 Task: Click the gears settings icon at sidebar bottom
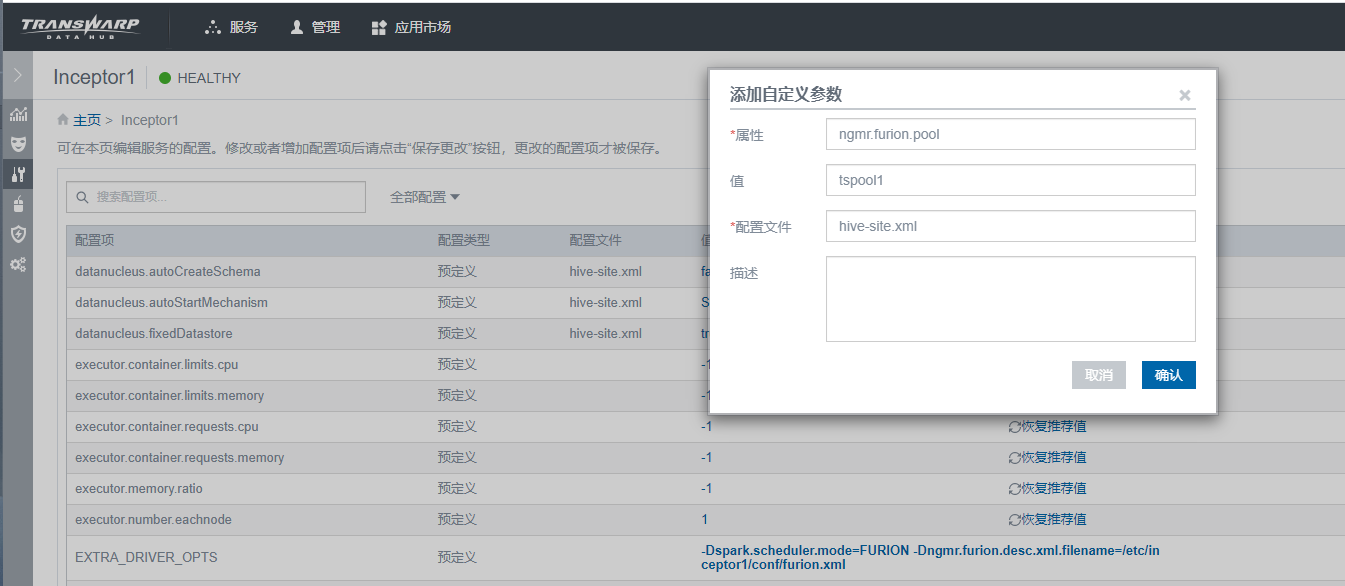[x=17, y=264]
